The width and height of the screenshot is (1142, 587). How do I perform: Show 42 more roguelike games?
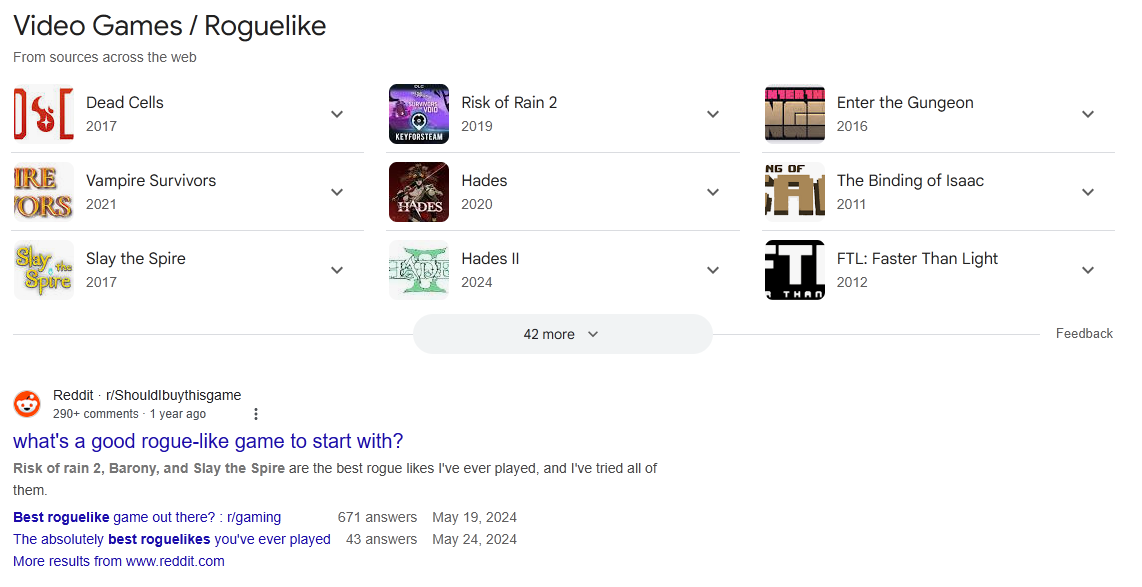point(562,334)
